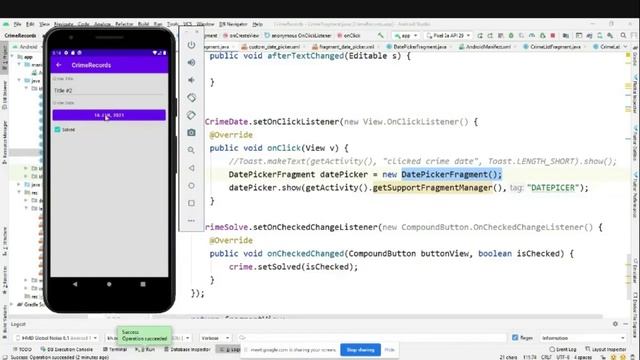The image size is (640, 360).
Task: Raise emulator volume with the volume up icon
Action: pyautogui.click(x=191, y=62)
